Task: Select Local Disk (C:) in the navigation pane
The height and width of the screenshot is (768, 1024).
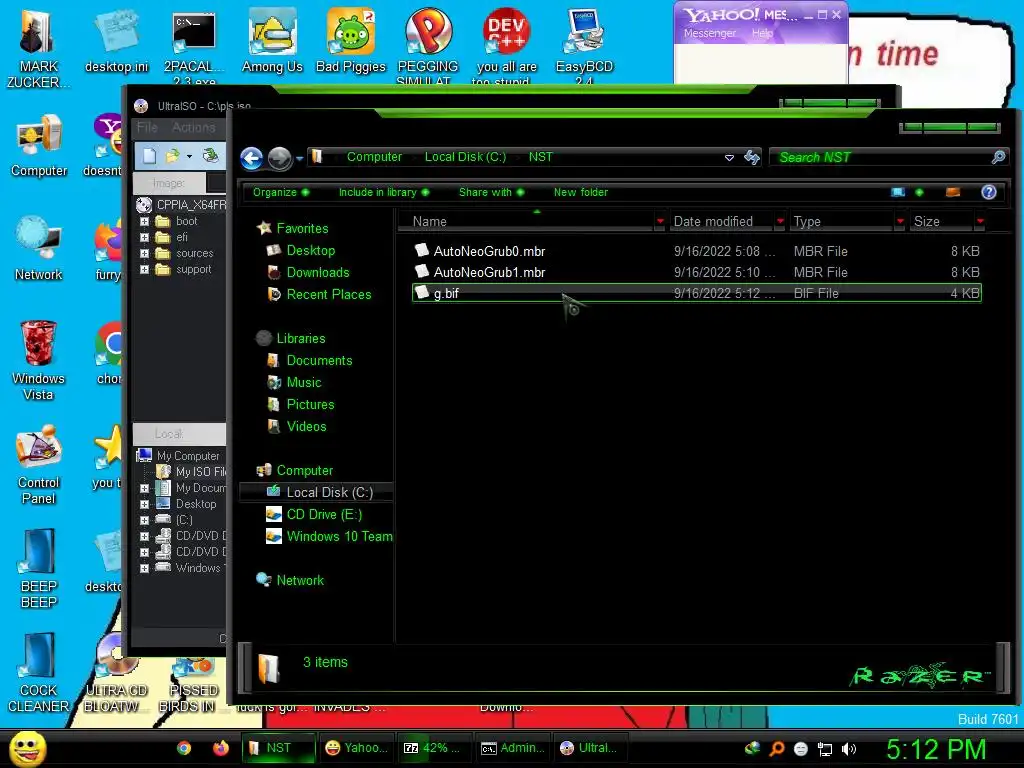Action: pos(317,492)
